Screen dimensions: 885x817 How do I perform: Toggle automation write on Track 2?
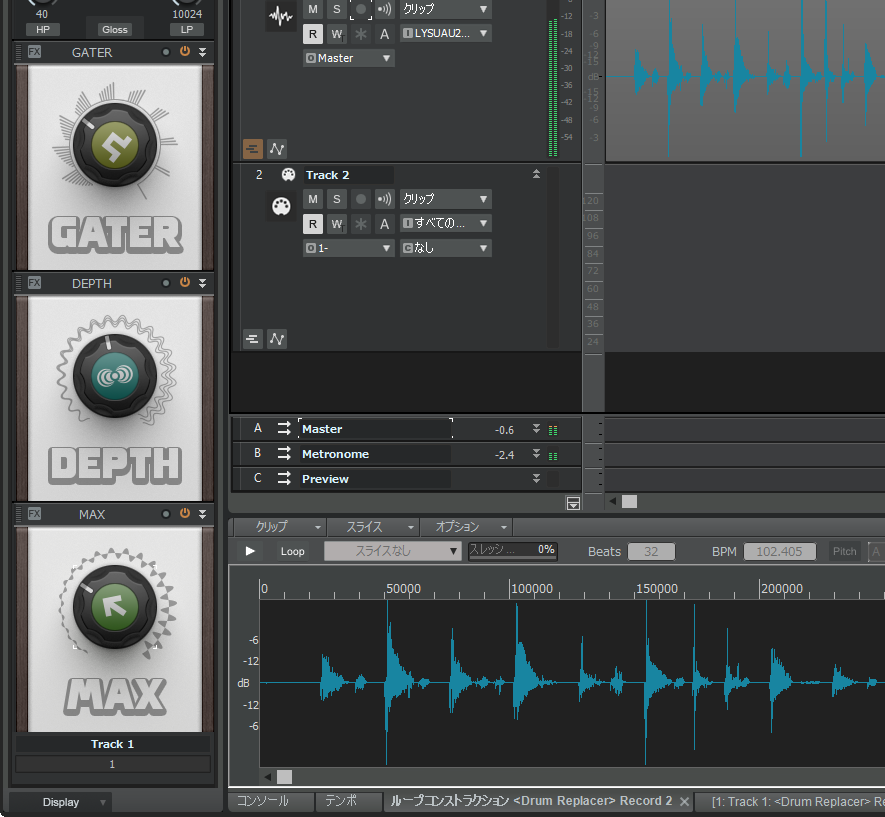click(x=336, y=224)
